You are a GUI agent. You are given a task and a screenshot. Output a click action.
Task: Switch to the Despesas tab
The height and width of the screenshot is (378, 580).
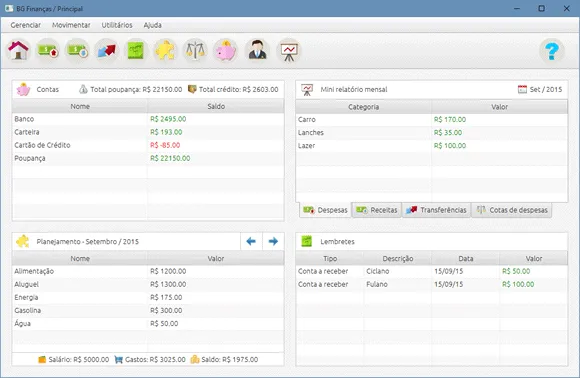click(x=325, y=210)
